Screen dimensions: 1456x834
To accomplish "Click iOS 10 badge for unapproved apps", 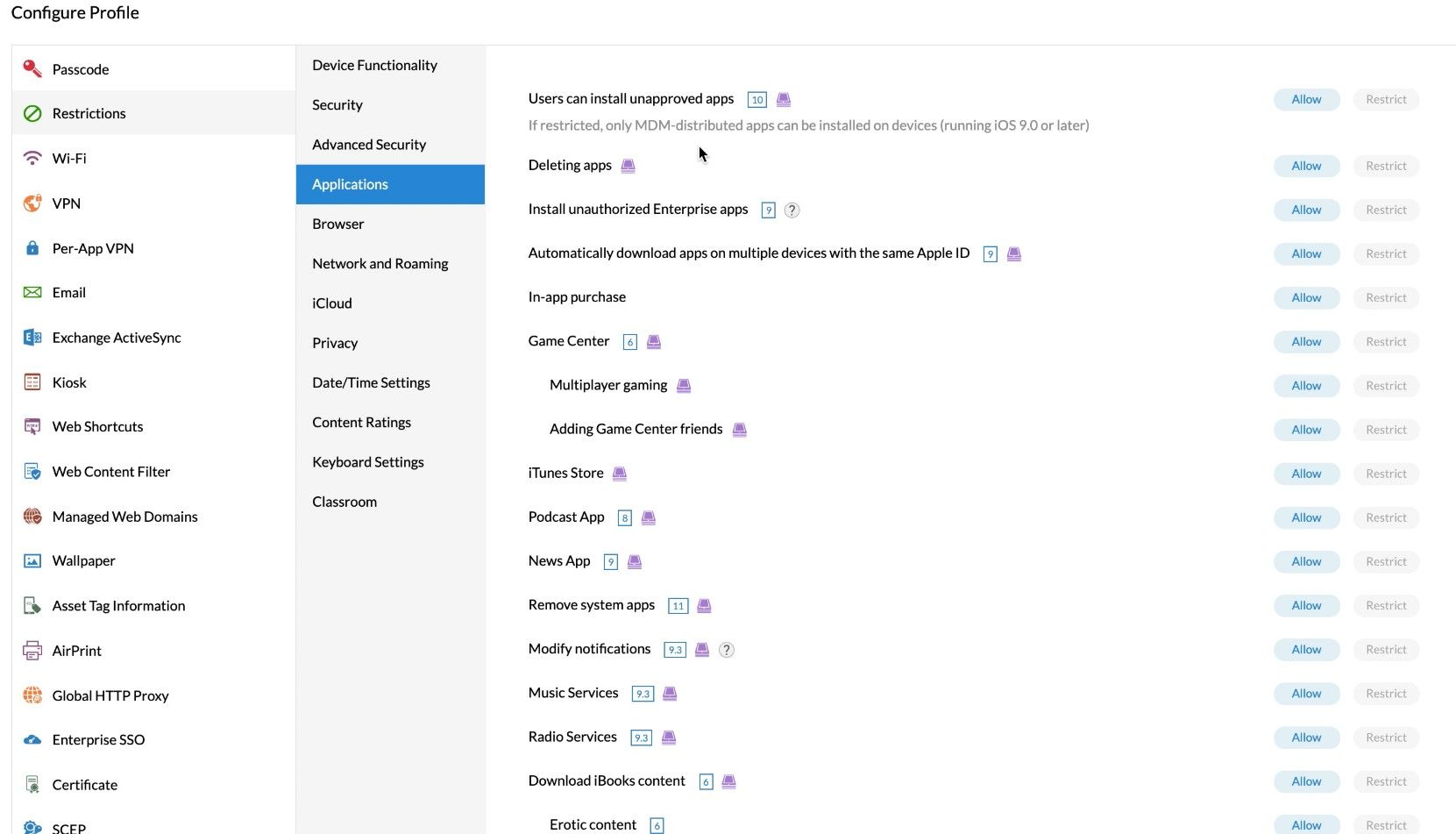I will [757, 99].
